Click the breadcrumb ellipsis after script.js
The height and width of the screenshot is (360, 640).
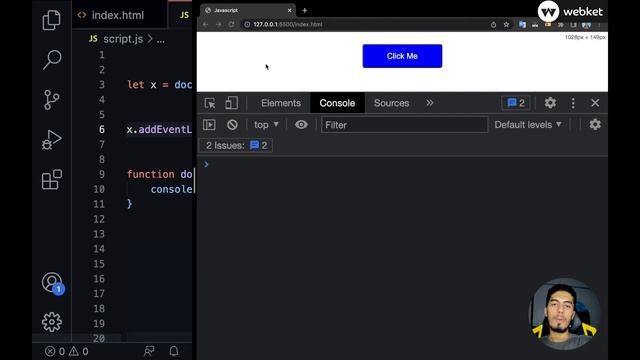click(160, 40)
